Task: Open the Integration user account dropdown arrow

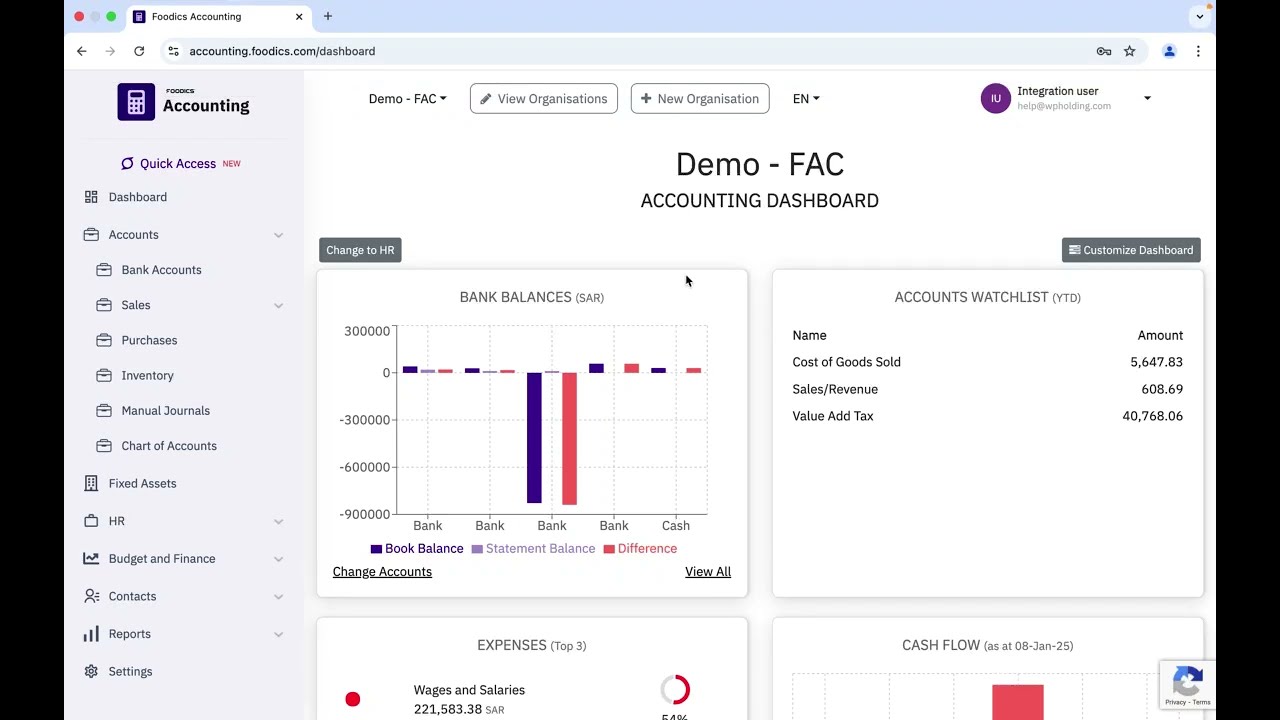Action: click(1147, 98)
